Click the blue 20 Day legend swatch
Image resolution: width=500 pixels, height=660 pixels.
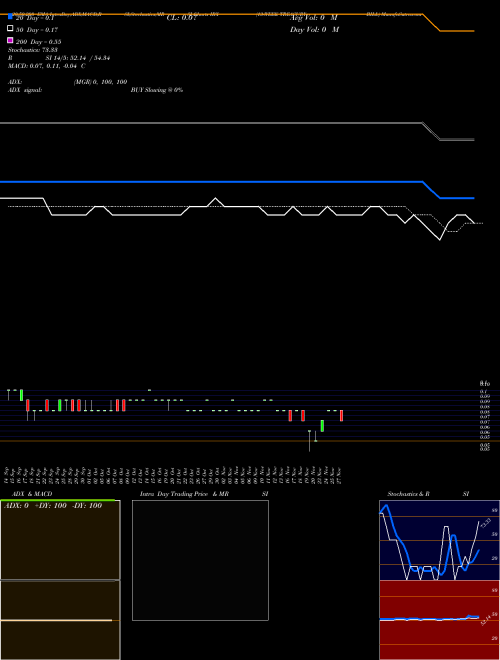point(10,17)
